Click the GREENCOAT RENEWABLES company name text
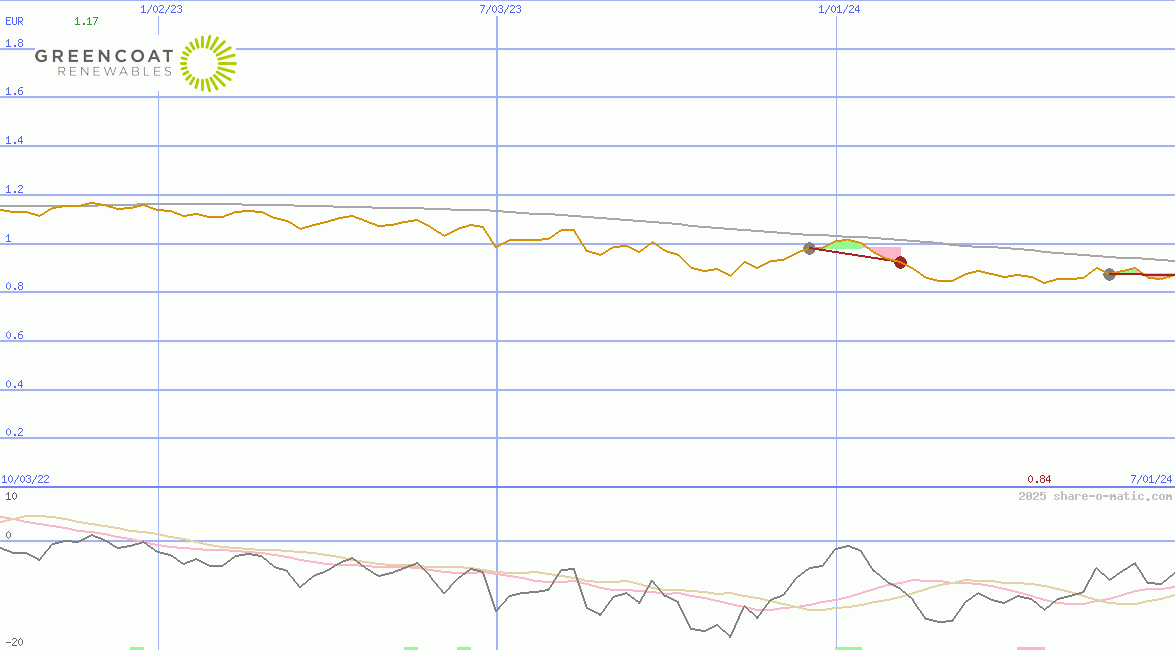 tap(104, 62)
